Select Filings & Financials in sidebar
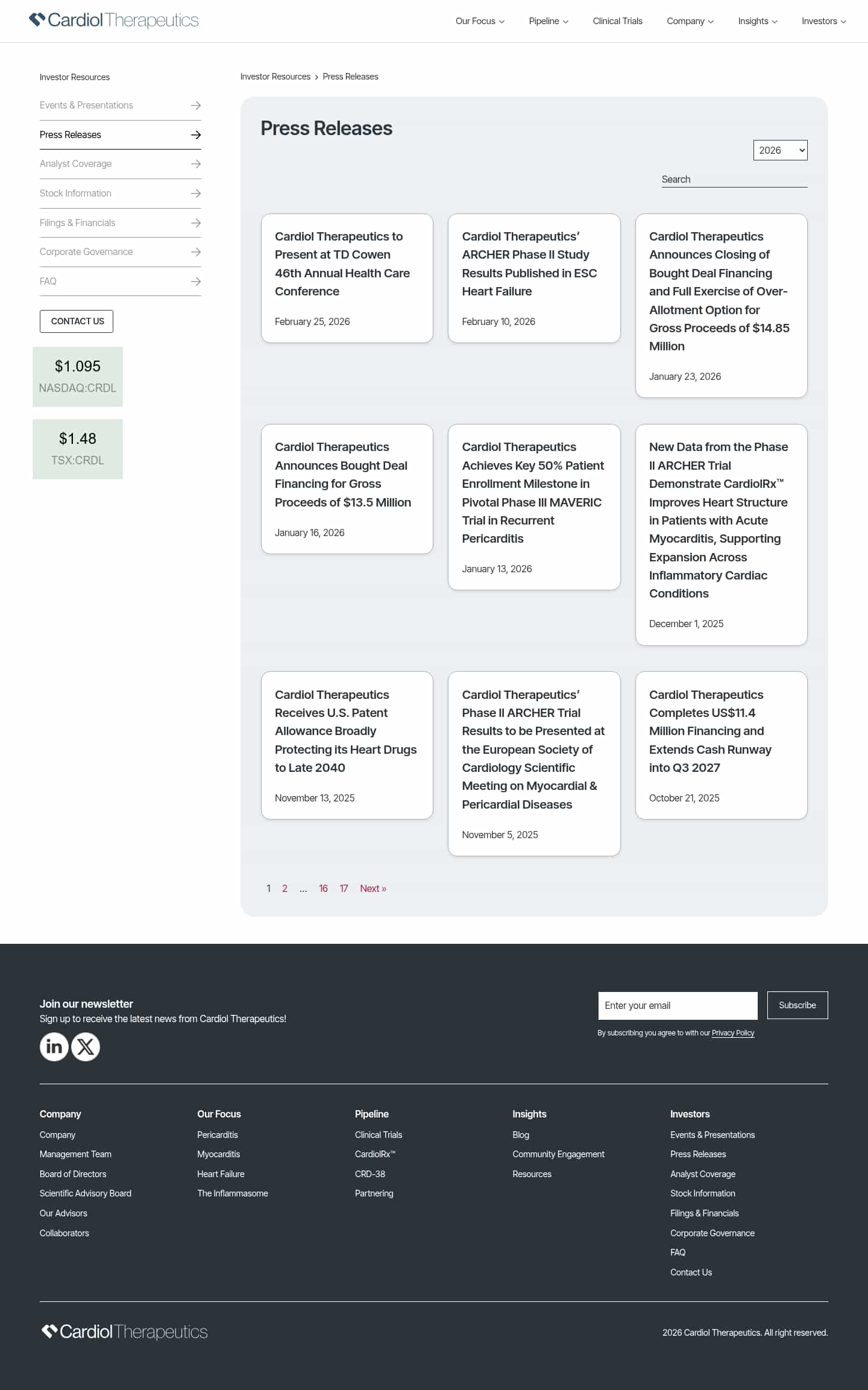The height and width of the screenshot is (1390, 868). (x=77, y=223)
